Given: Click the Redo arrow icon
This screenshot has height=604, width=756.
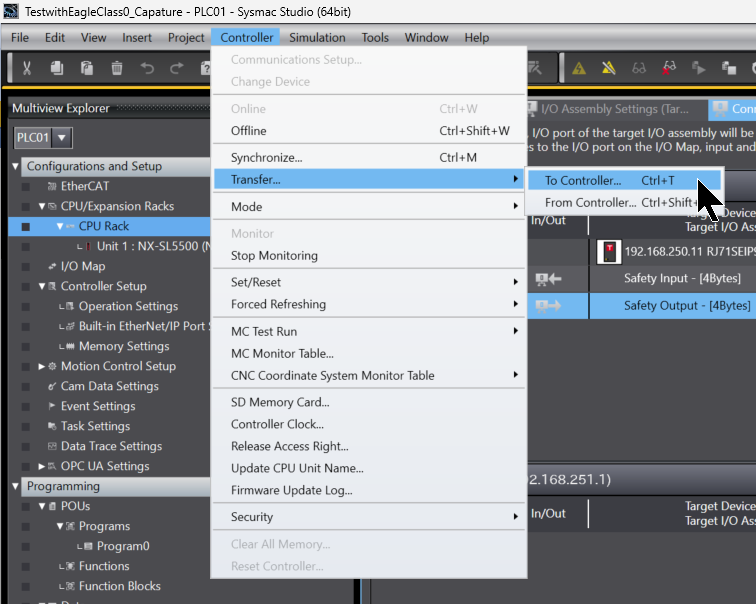Looking at the screenshot, I should tap(177, 68).
